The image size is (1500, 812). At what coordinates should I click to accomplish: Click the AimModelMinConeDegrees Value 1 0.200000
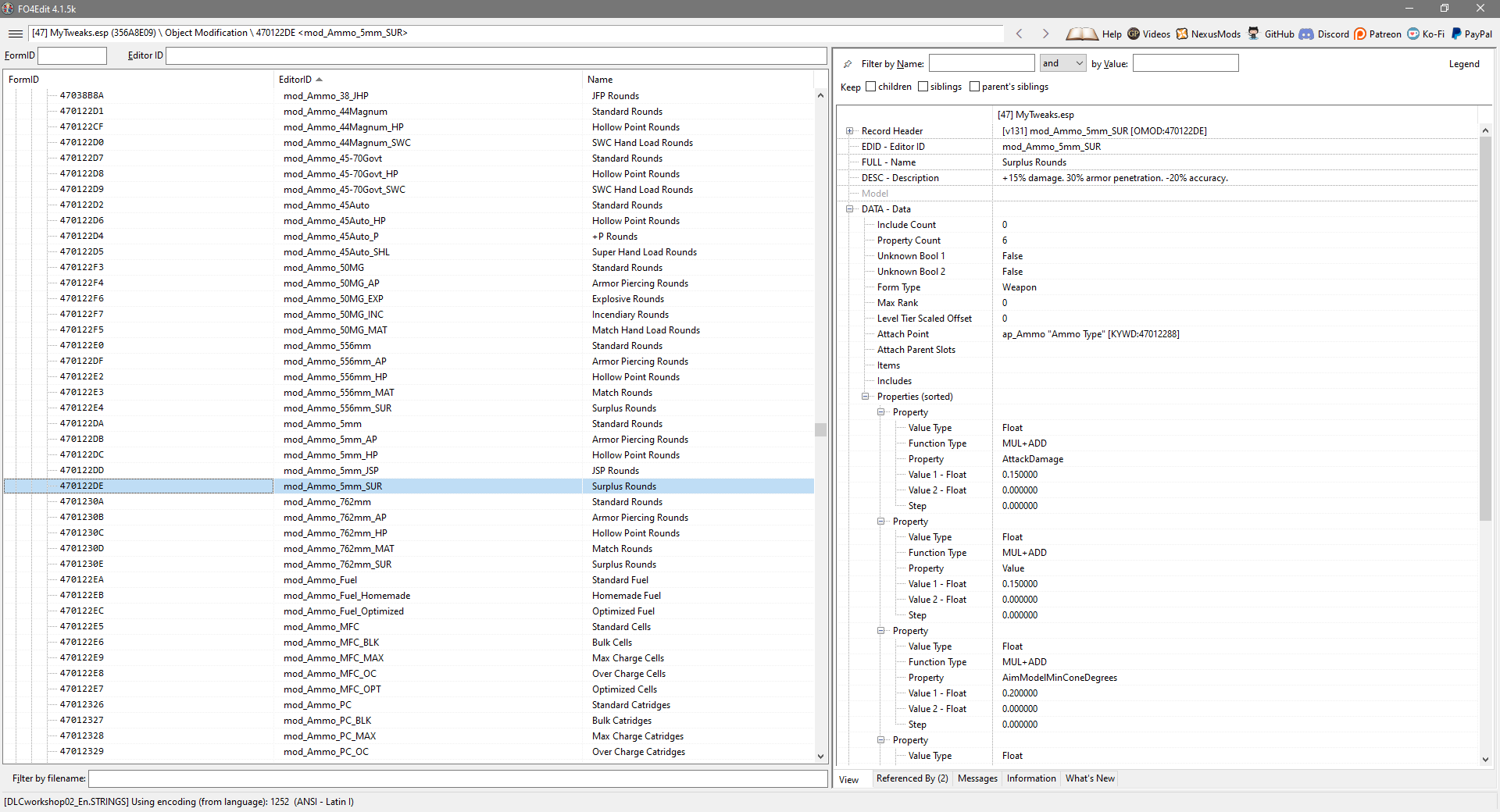[1020, 693]
